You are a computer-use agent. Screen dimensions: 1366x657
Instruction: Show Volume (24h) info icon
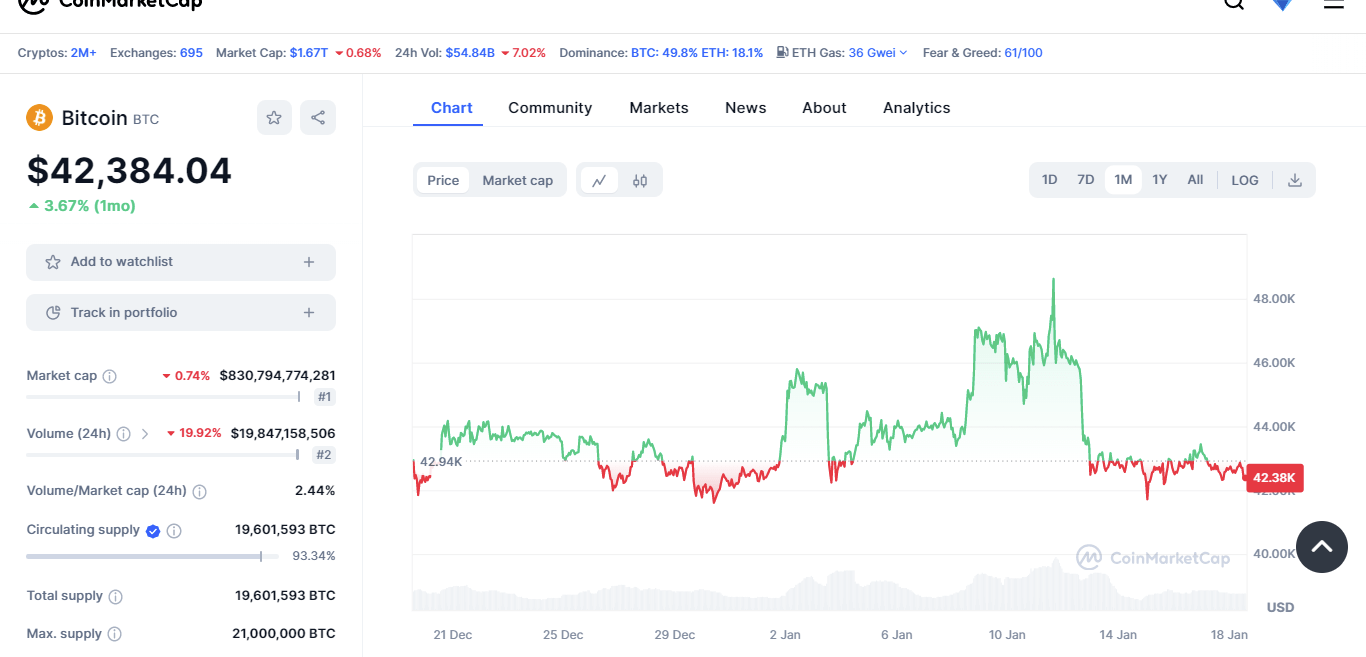(x=123, y=434)
